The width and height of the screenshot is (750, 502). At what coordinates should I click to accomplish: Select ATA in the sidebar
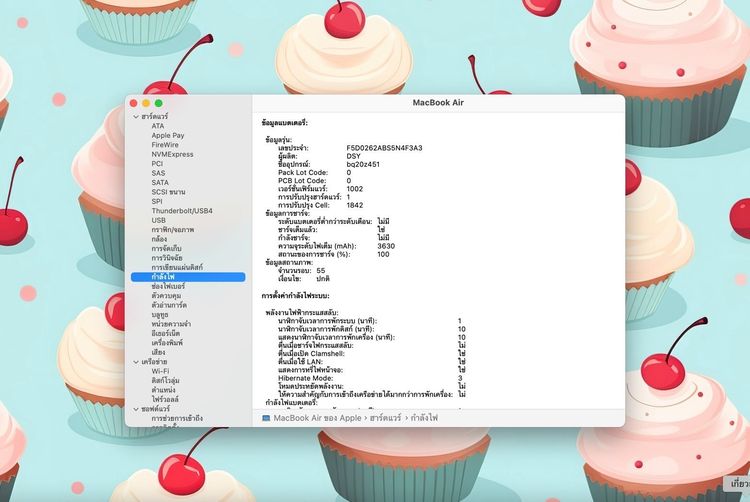158,126
